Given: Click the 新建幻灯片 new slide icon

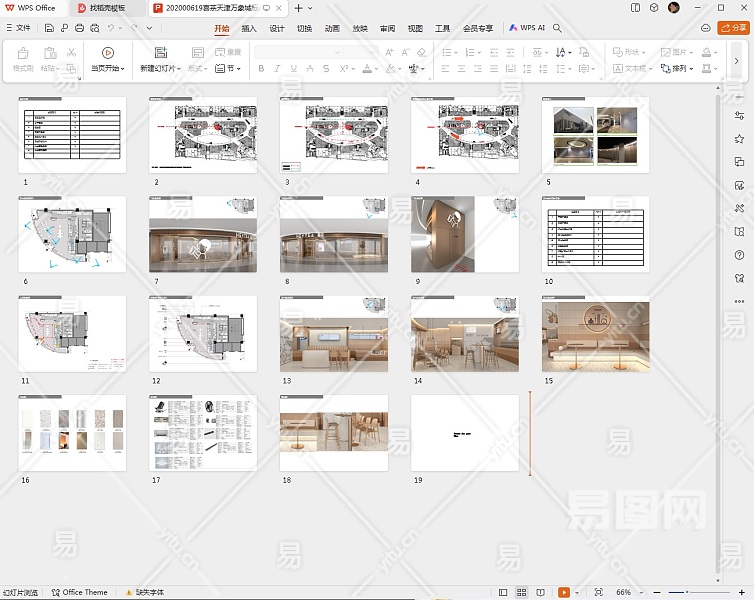Looking at the screenshot, I should [x=160, y=52].
